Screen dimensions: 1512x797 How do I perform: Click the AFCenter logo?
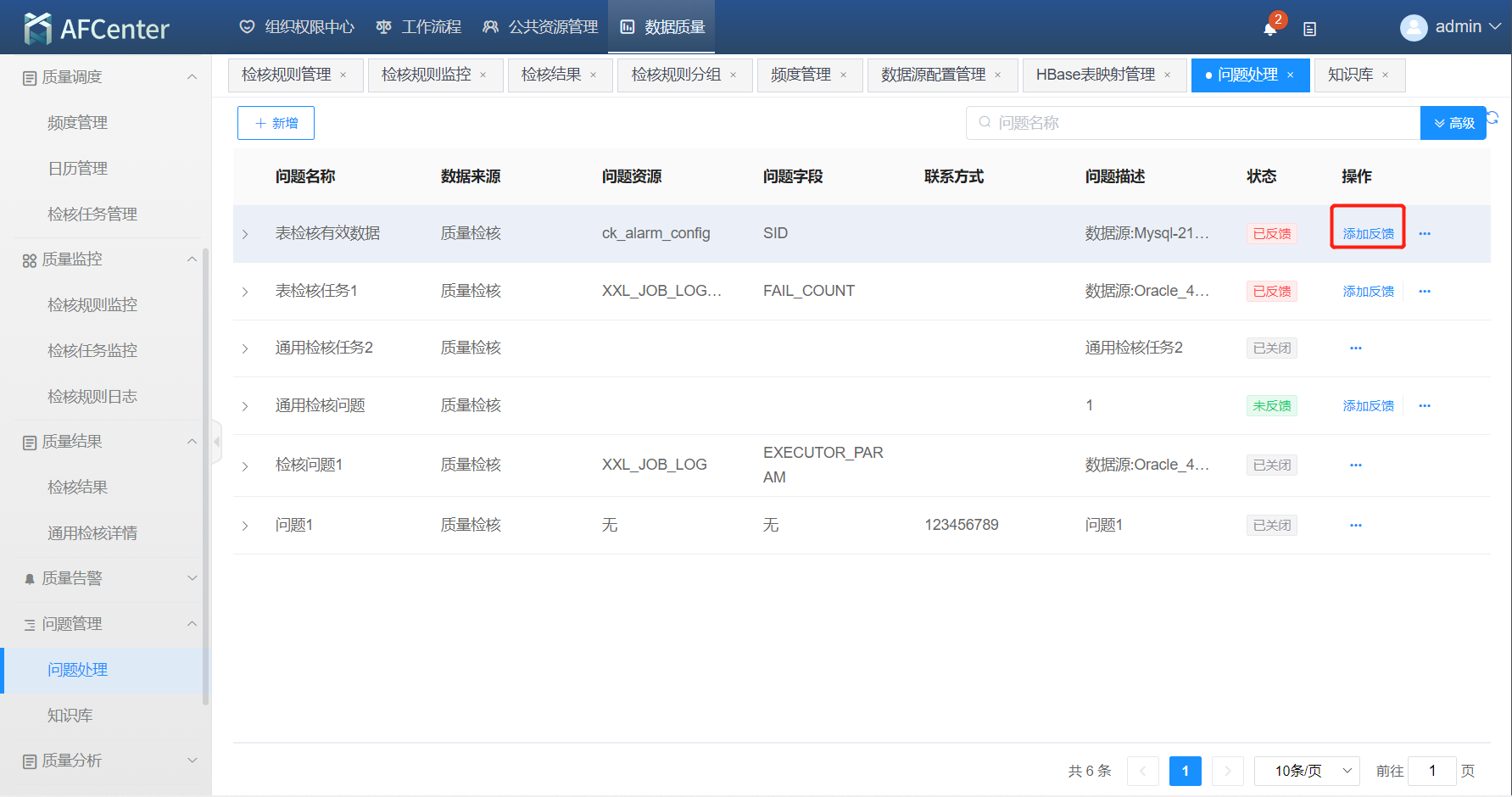tap(97, 28)
